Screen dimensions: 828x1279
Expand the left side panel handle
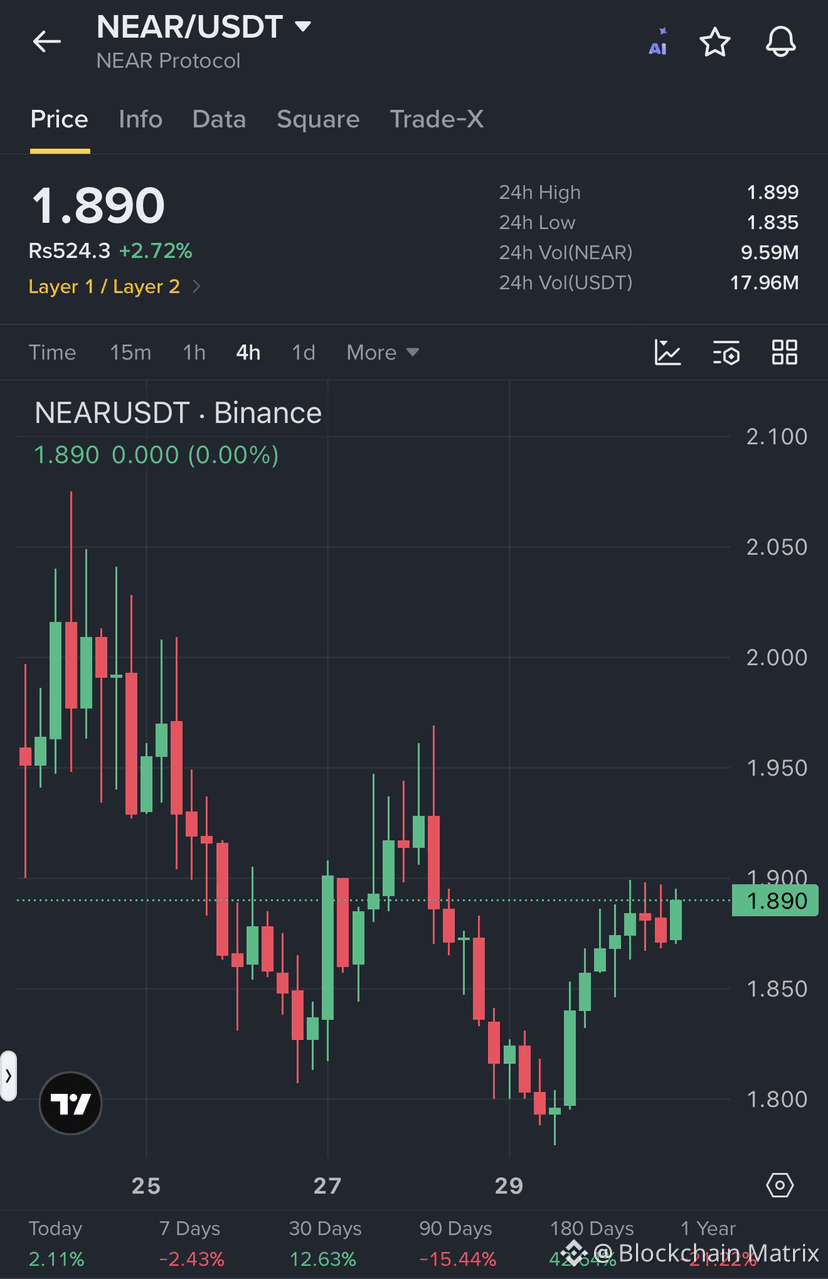pos(8,1076)
